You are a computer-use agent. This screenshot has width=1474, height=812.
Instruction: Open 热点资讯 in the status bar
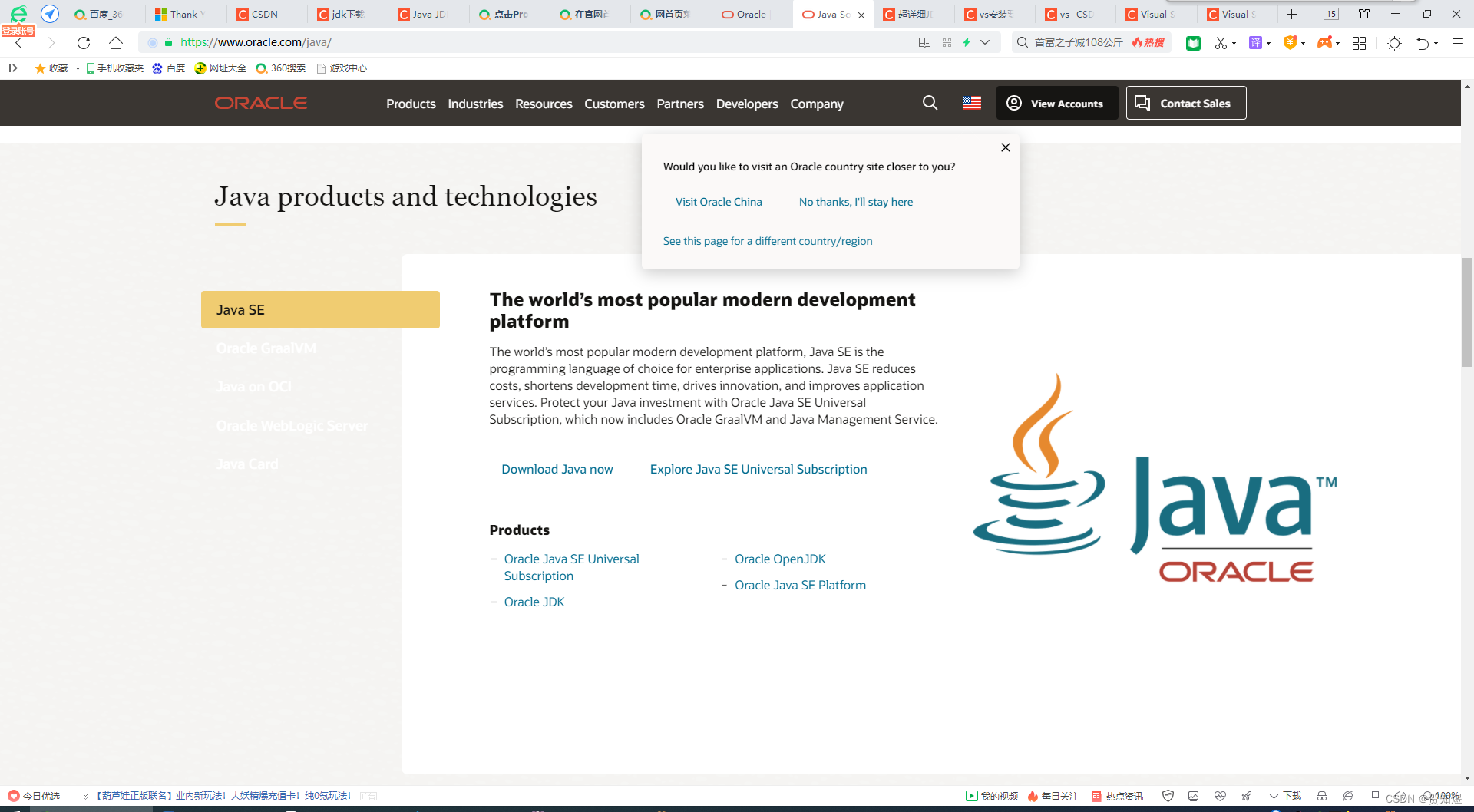pos(1117,796)
